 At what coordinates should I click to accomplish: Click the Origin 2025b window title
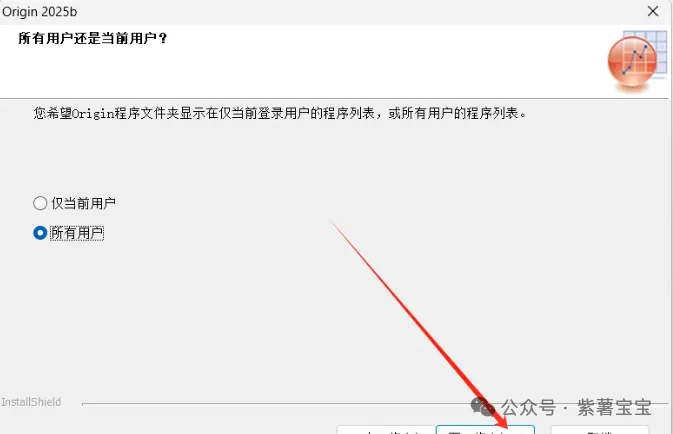coord(39,12)
